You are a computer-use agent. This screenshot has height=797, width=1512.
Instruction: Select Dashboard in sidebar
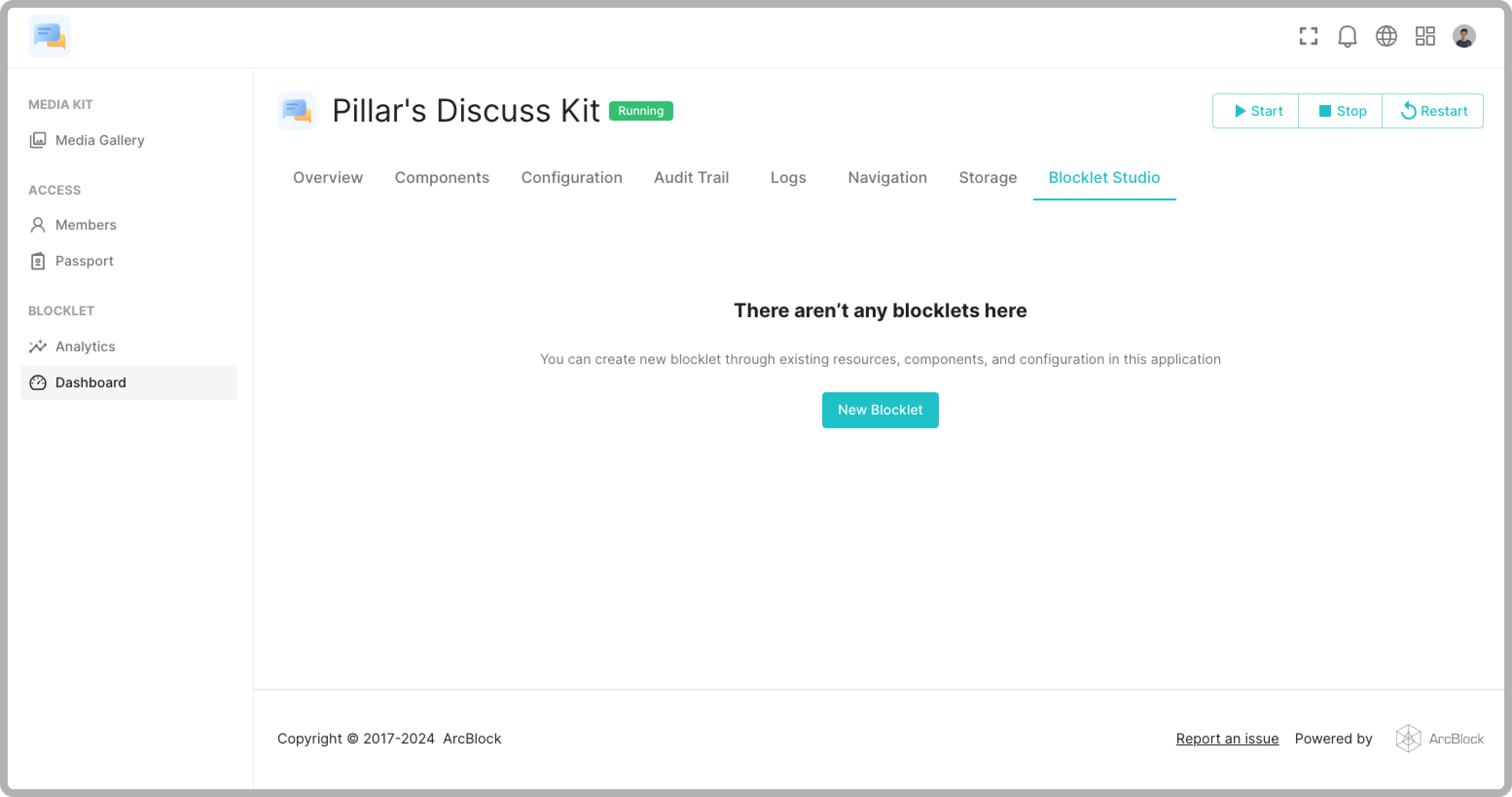coord(90,382)
